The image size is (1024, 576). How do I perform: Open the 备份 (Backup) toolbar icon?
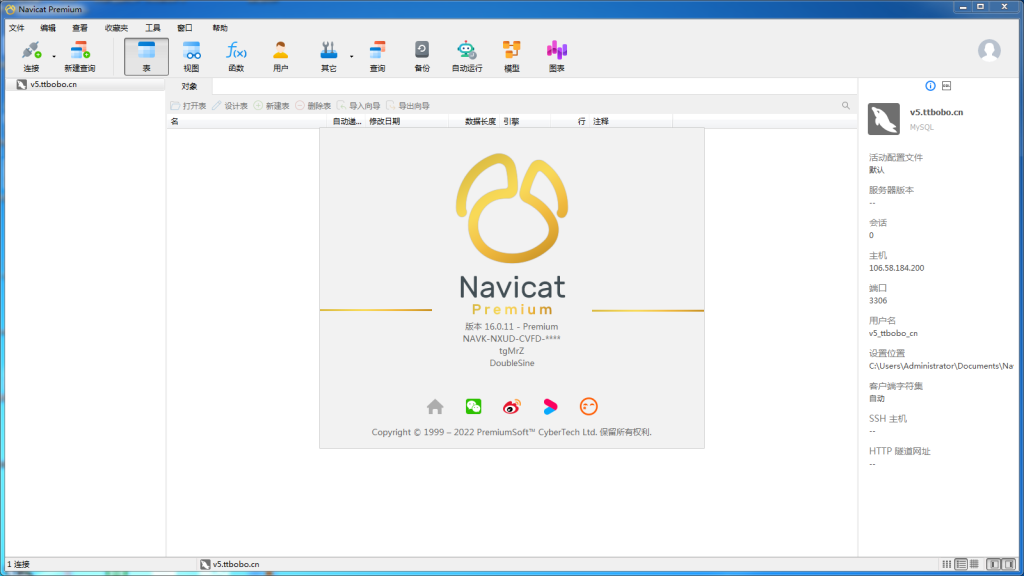[422, 55]
